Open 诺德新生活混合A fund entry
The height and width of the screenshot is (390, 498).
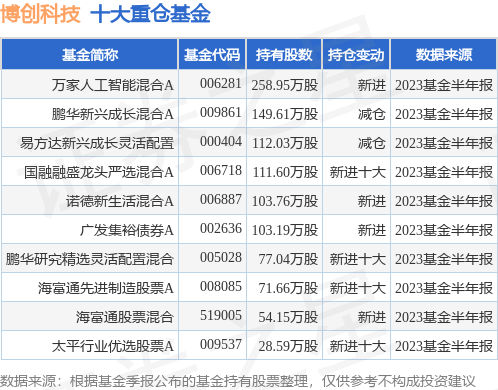(120, 201)
